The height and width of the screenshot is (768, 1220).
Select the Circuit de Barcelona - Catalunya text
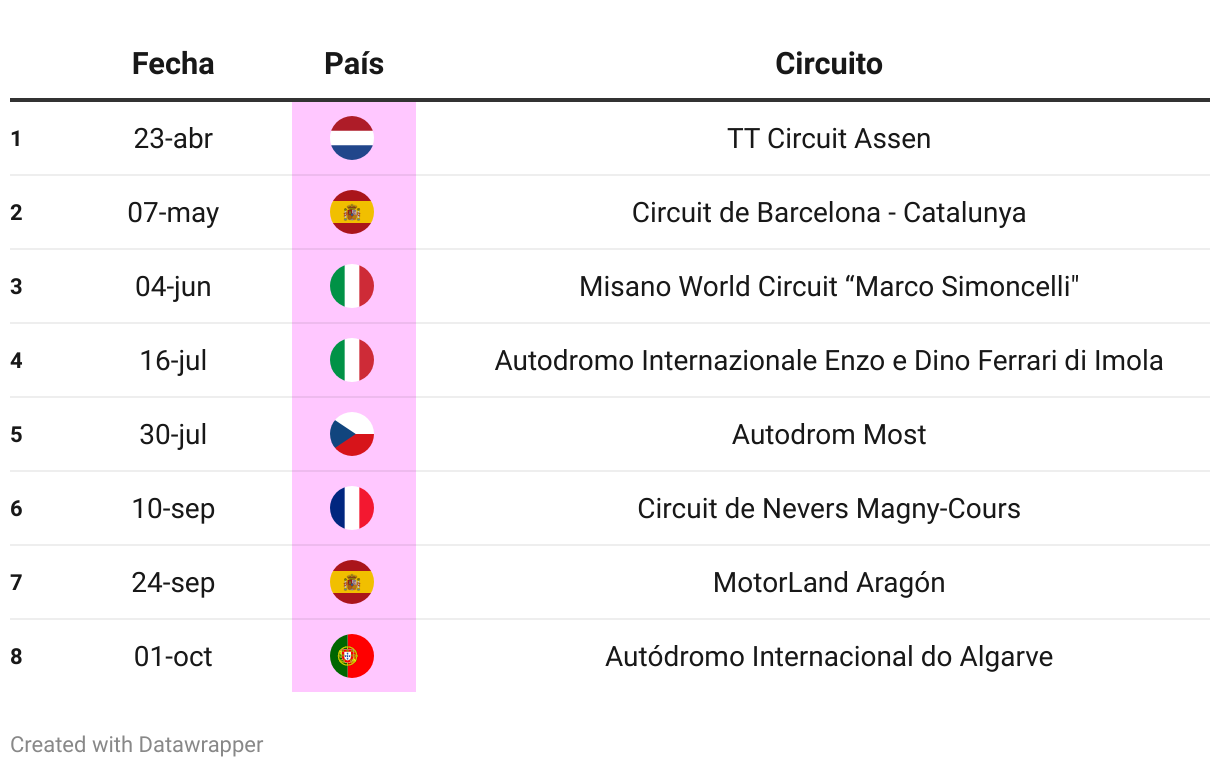click(829, 212)
